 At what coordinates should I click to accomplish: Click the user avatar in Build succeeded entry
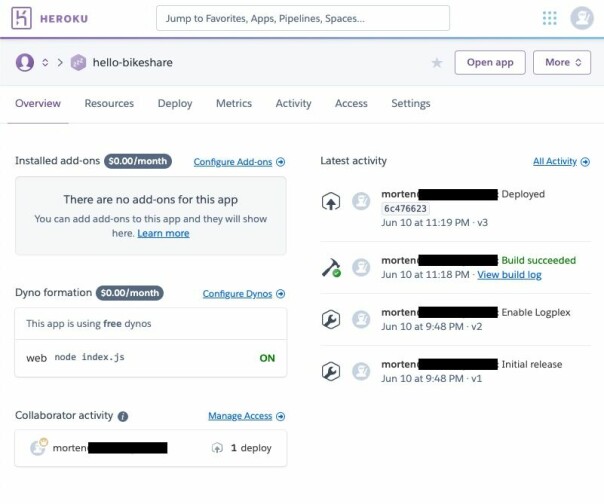coord(361,267)
